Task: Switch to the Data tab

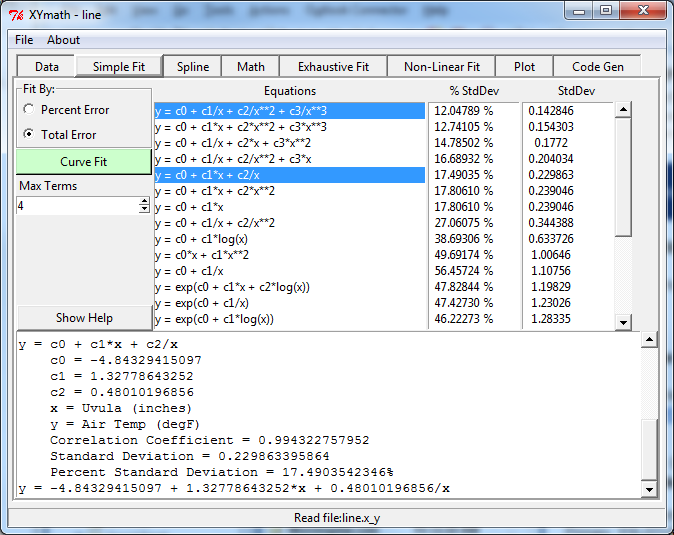Action: (x=47, y=67)
